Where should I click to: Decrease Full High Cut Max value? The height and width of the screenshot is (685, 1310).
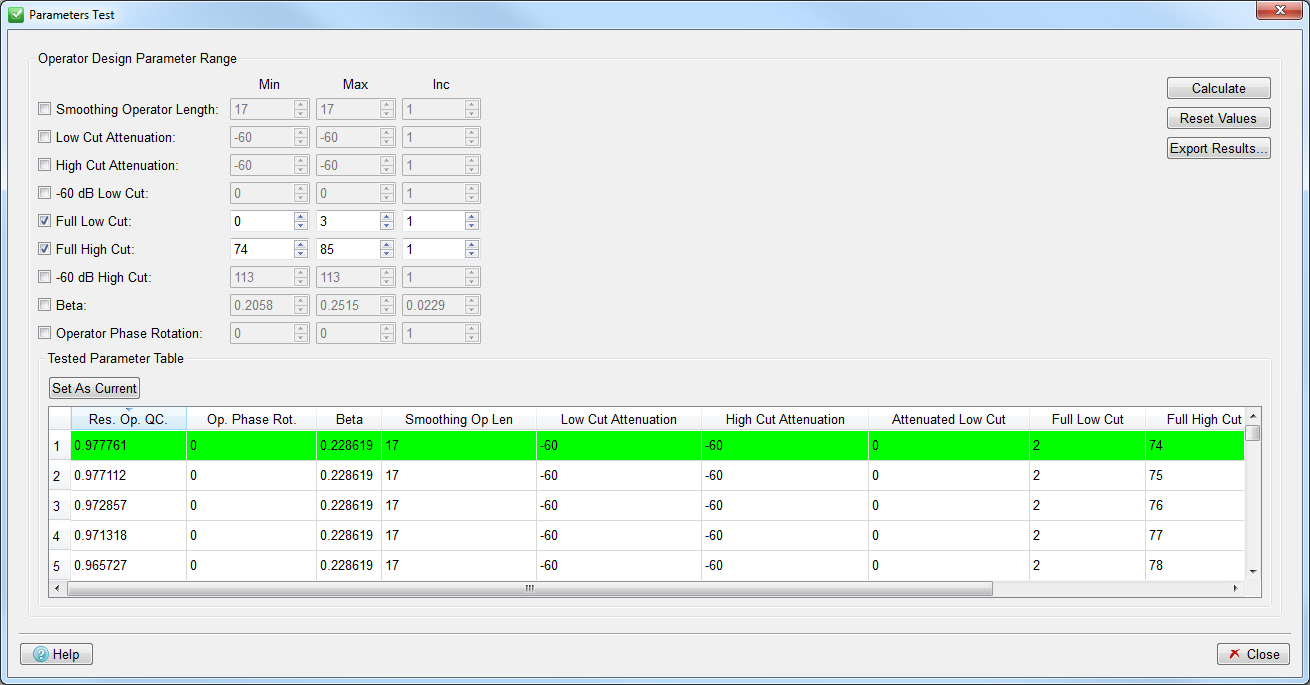[387, 254]
